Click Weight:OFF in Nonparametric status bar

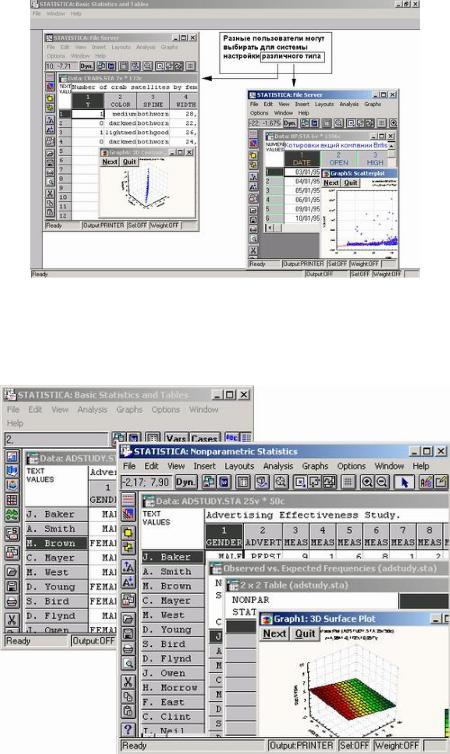coord(396,745)
